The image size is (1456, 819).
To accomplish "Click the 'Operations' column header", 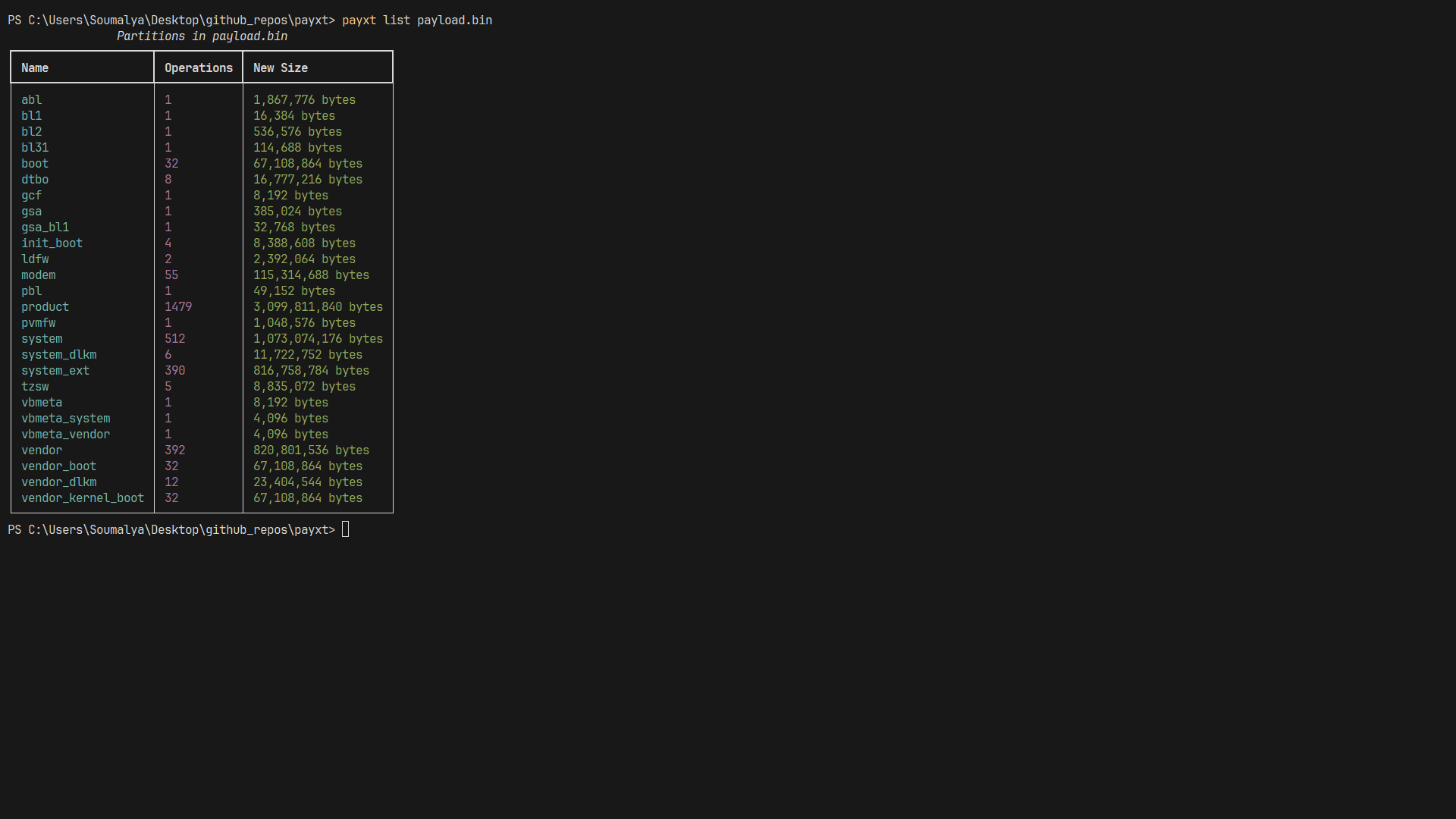I will [199, 68].
